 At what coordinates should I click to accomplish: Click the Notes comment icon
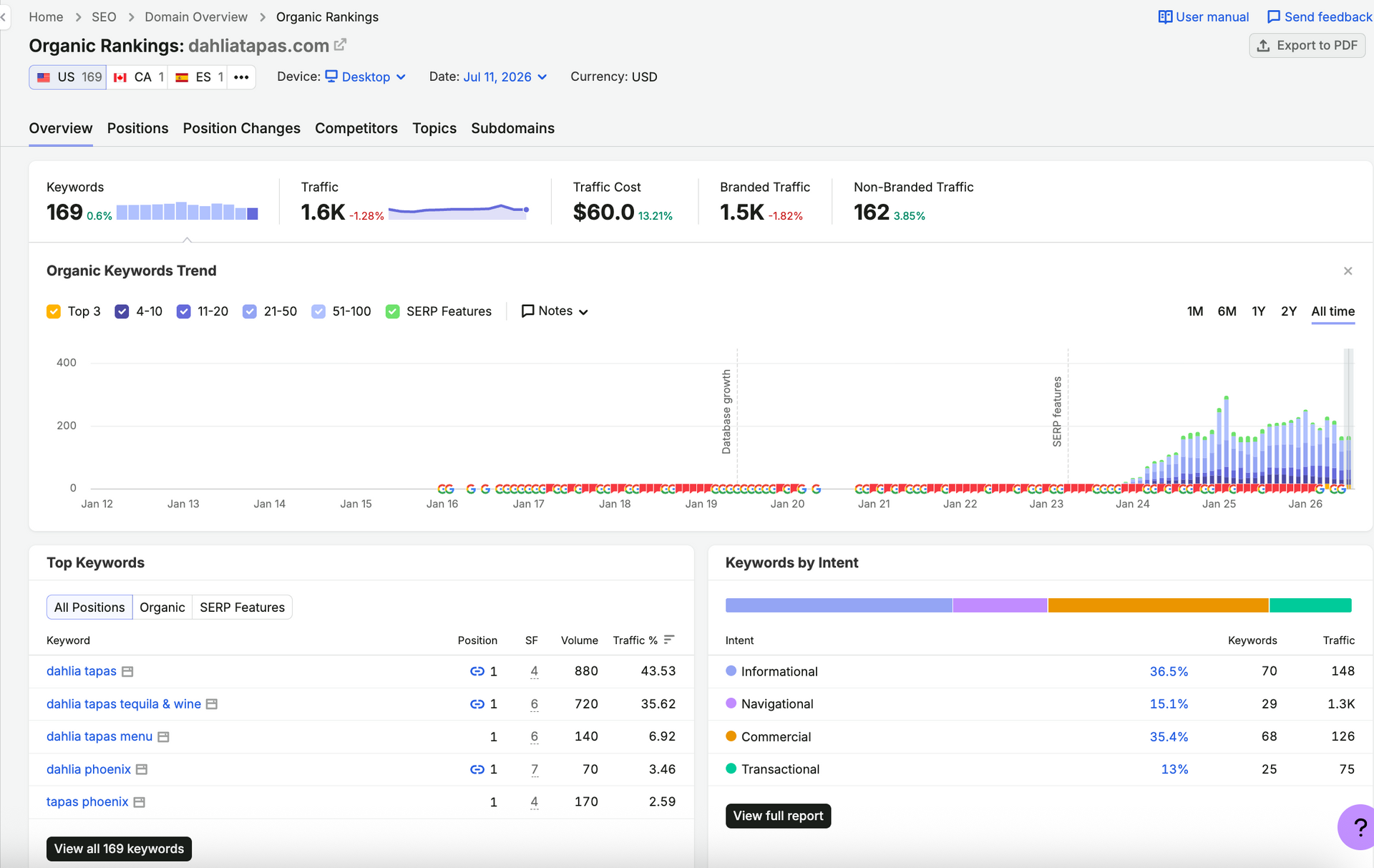[527, 311]
